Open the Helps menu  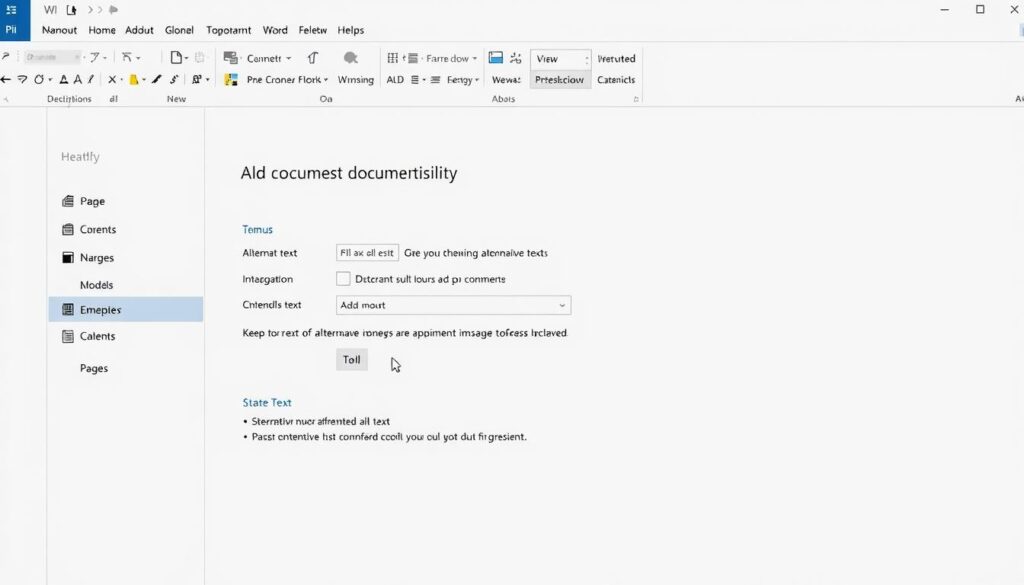(x=350, y=30)
